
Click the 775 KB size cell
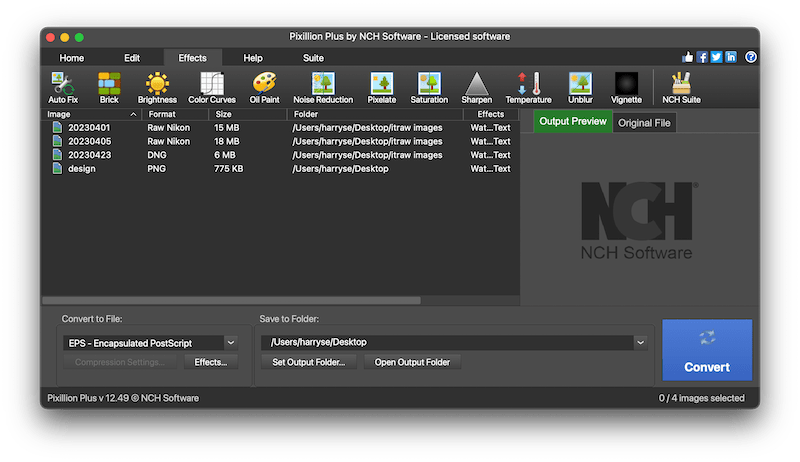(x=229, y=169)
